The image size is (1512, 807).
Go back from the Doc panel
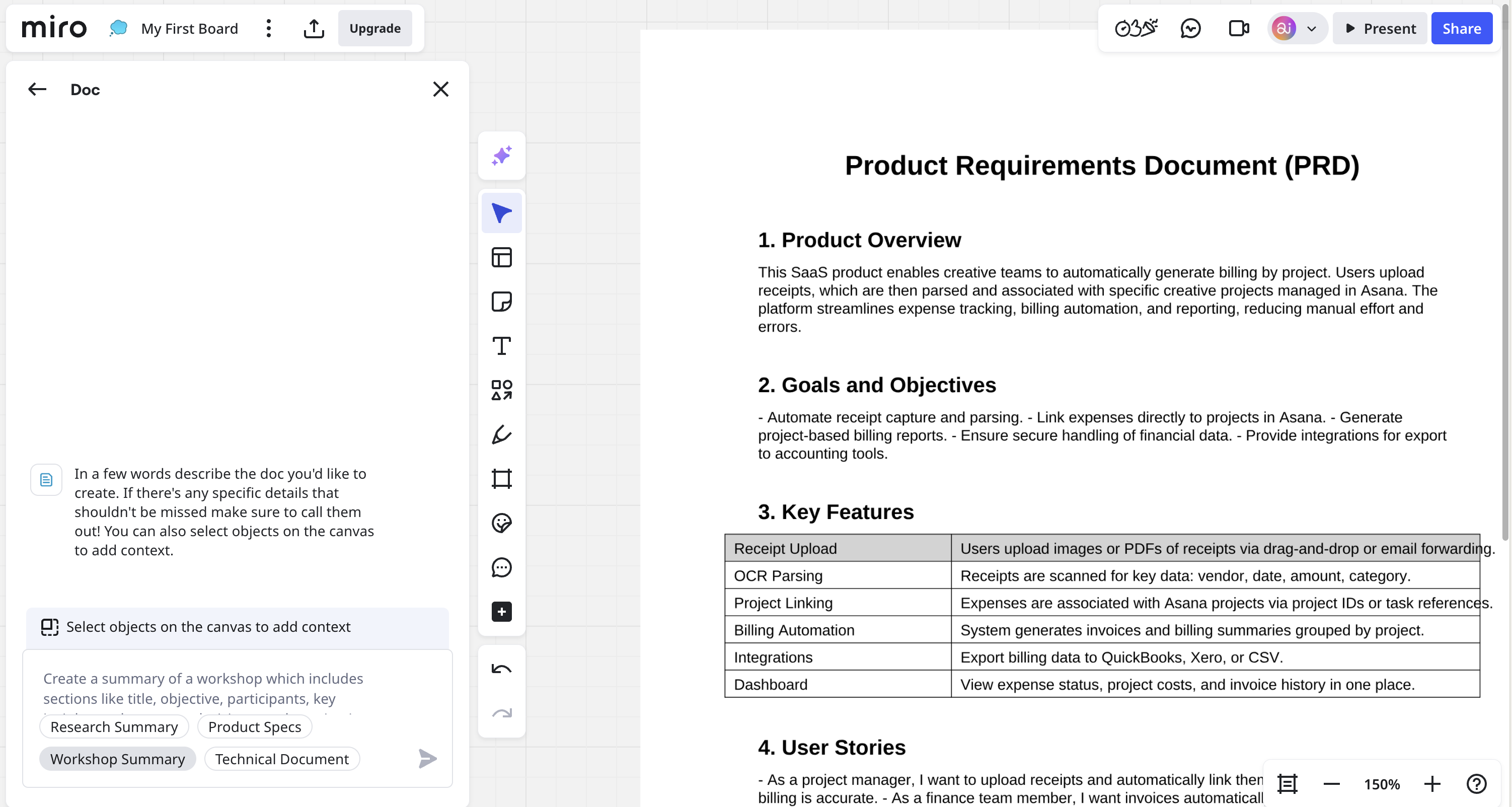(37, 89)
